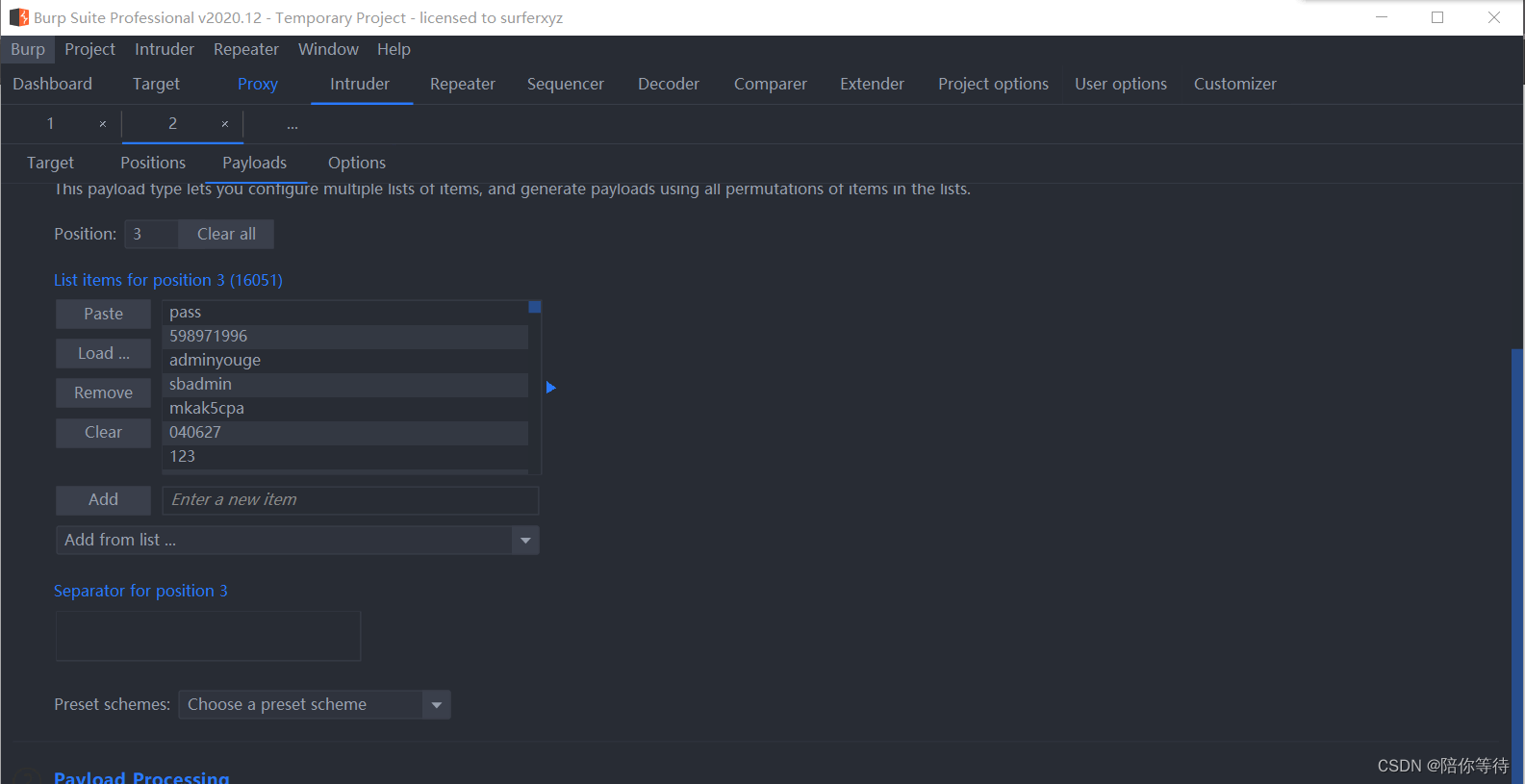Image resolution: width=1525 pixels, height=784 pixels.
Task: Select list item 'adminyouge'
Action: 345,361
